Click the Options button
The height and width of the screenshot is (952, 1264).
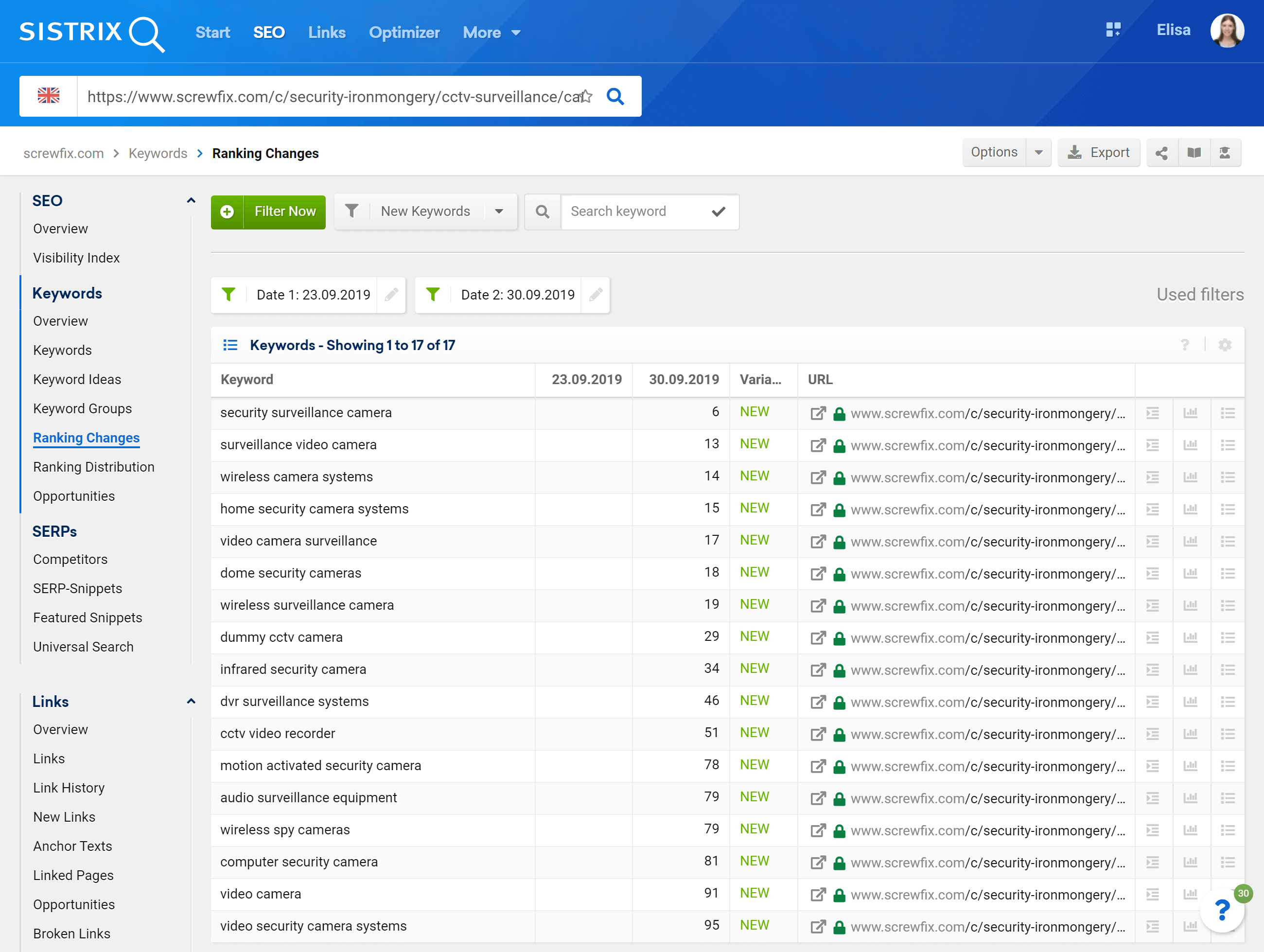click(994, 153)
